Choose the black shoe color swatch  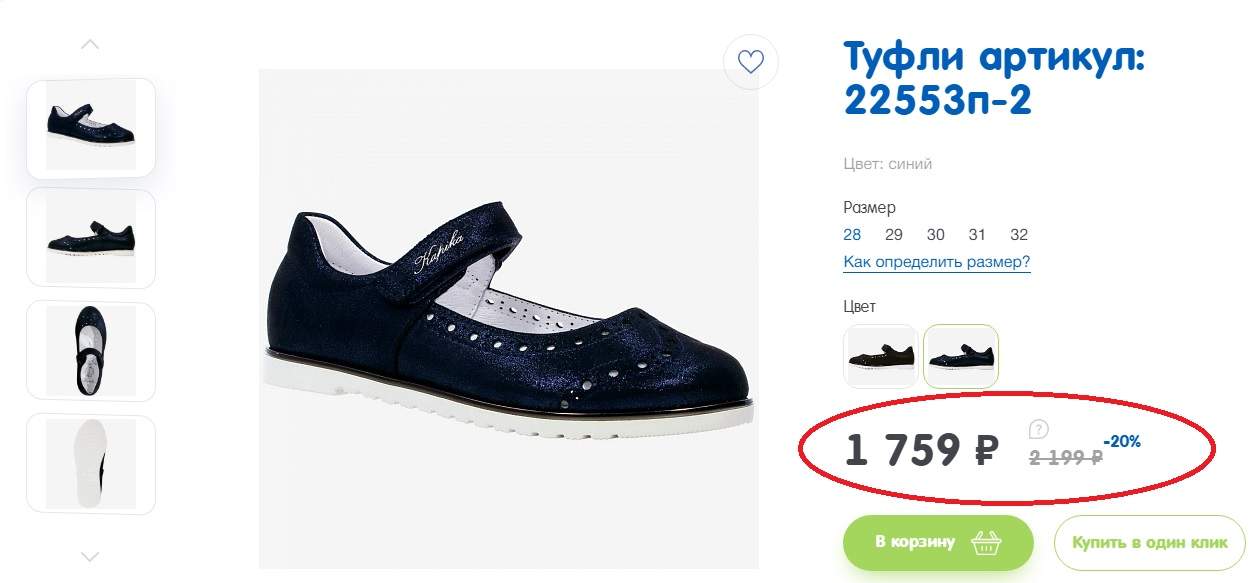pyautogui.click(x=881, y=356)
